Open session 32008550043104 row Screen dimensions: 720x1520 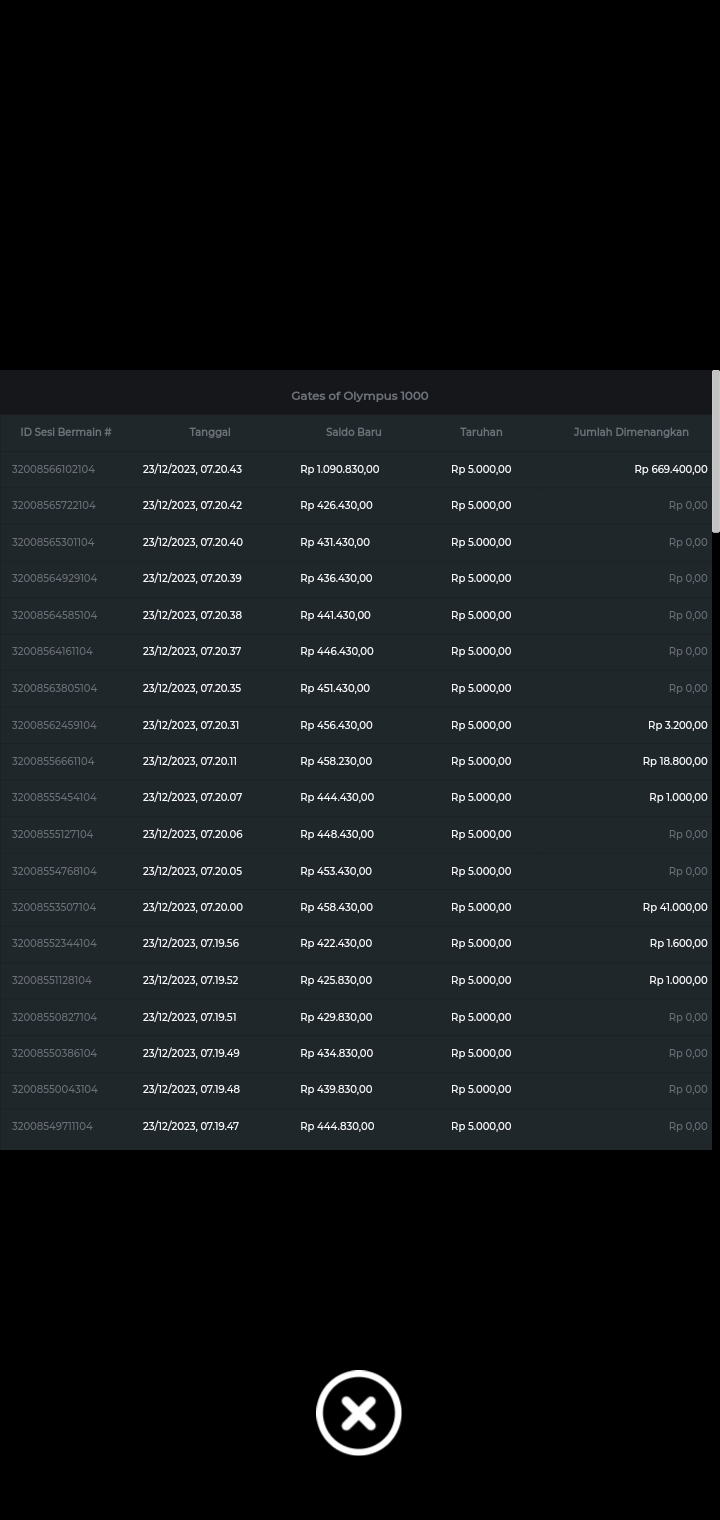tap(54, 1089)
